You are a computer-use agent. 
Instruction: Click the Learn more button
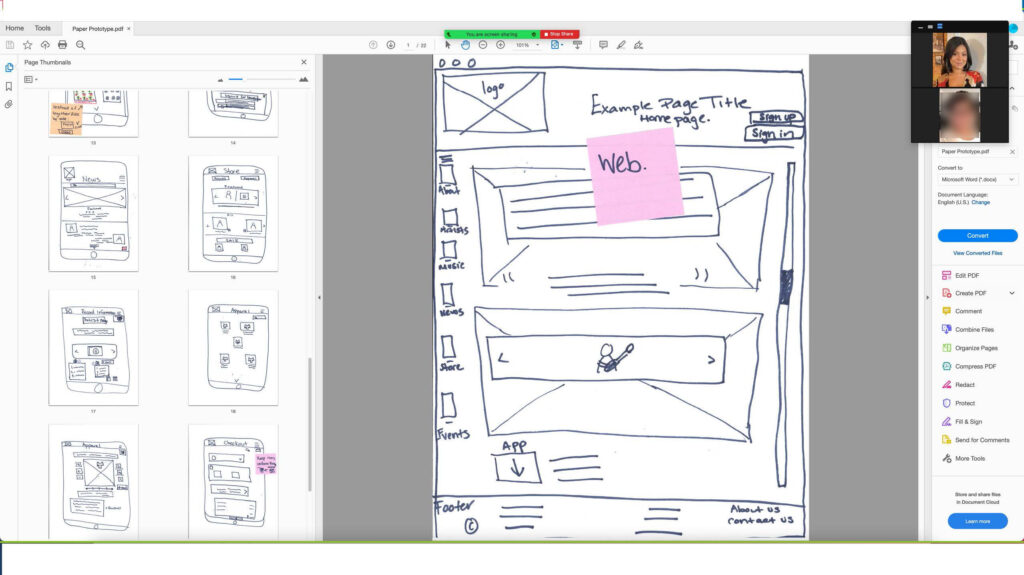(x=977, y=521)
